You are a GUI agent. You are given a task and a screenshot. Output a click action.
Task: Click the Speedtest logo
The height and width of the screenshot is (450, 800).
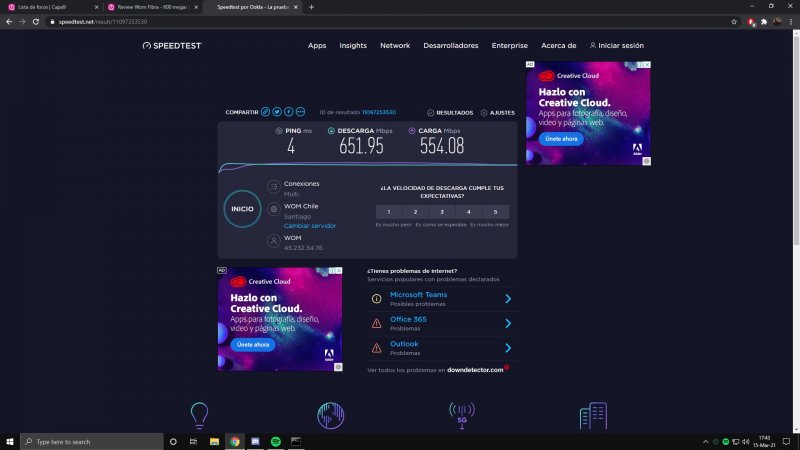[x=172, y=45]
